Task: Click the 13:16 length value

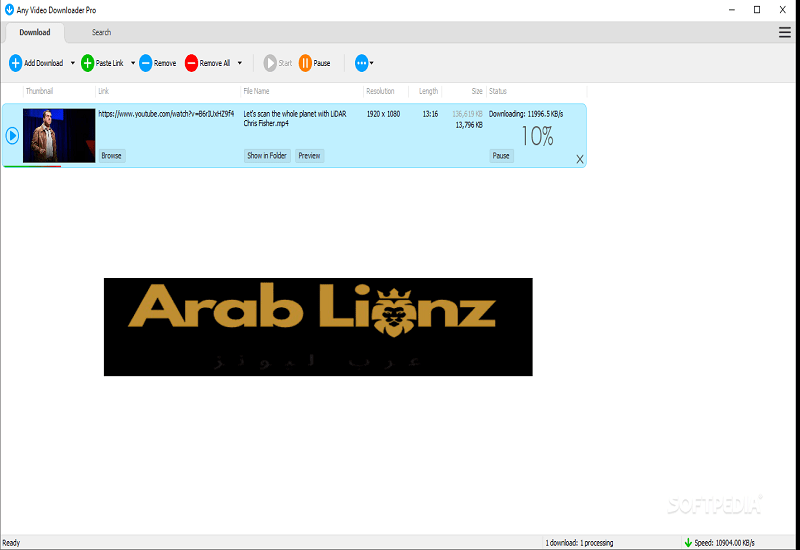Action: coord(430,114)
